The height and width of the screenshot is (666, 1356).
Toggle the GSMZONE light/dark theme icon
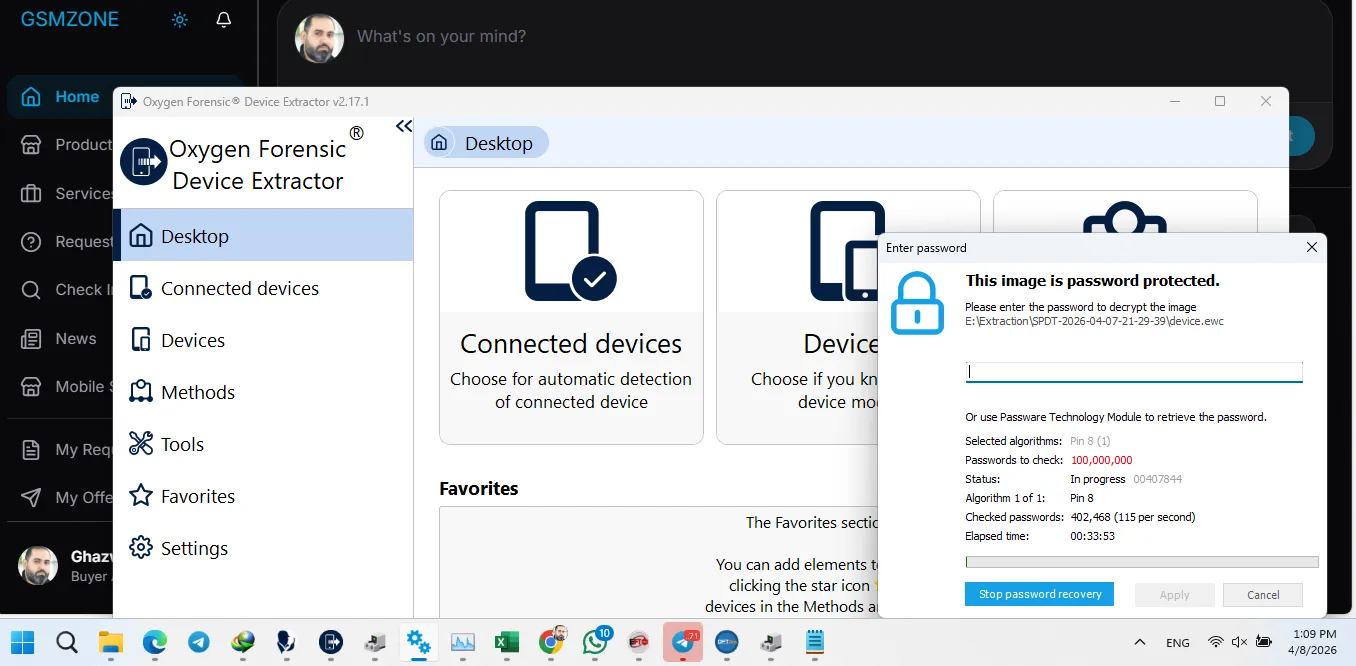click(x=180, y=20)
